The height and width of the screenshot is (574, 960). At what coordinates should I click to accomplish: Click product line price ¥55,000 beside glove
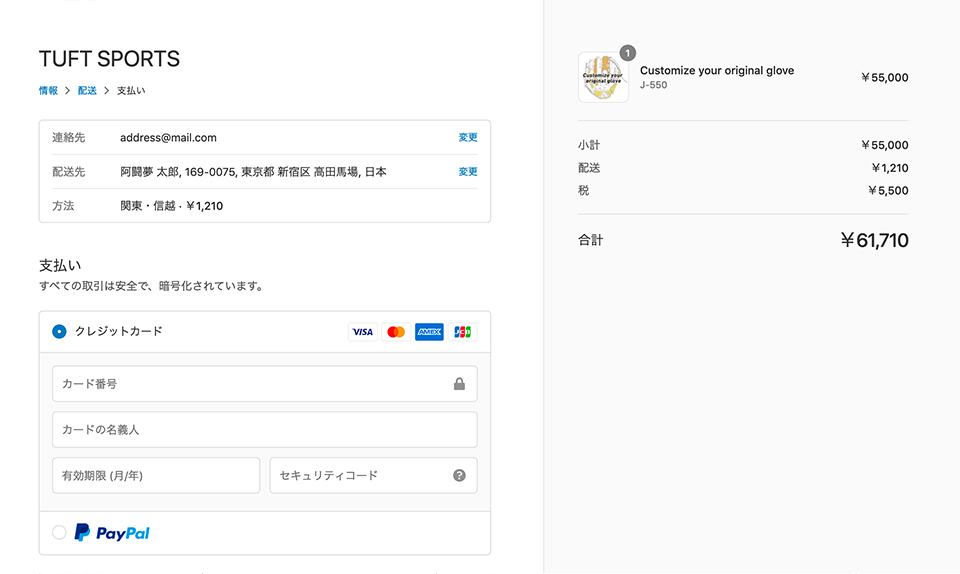(x=885, y=78)
